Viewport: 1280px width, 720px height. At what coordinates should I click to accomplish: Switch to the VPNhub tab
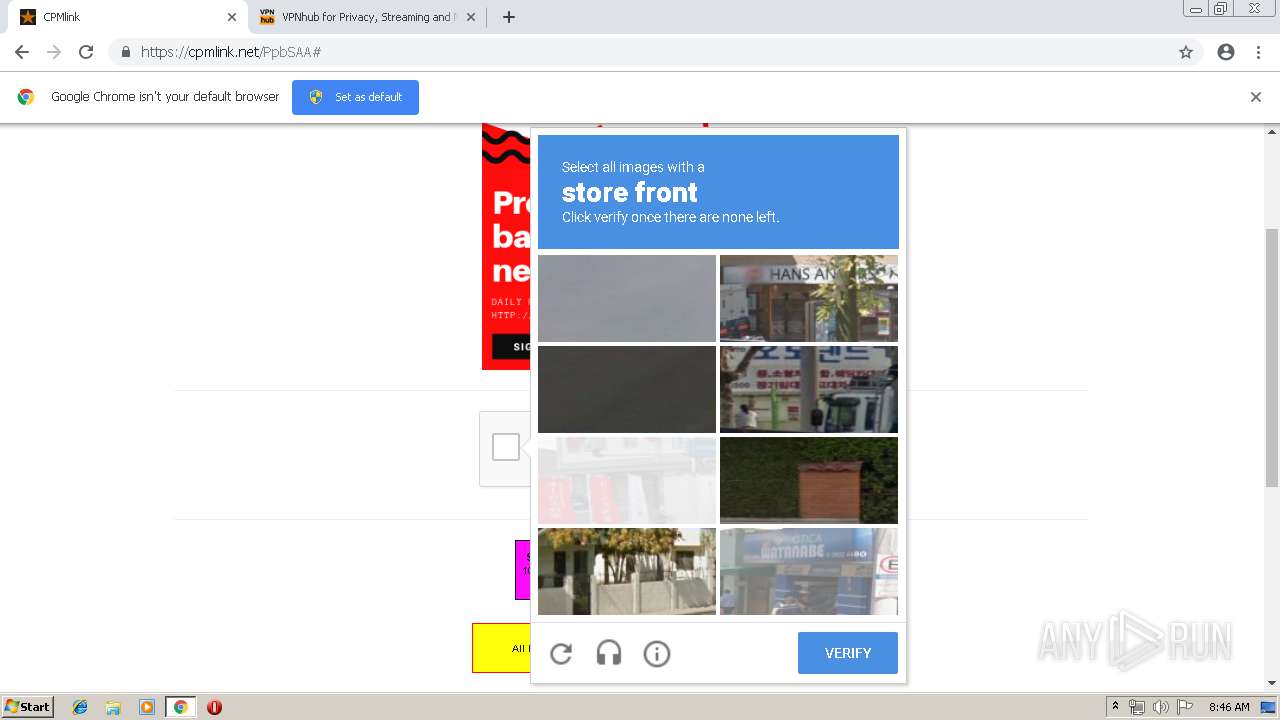[366, 17]
